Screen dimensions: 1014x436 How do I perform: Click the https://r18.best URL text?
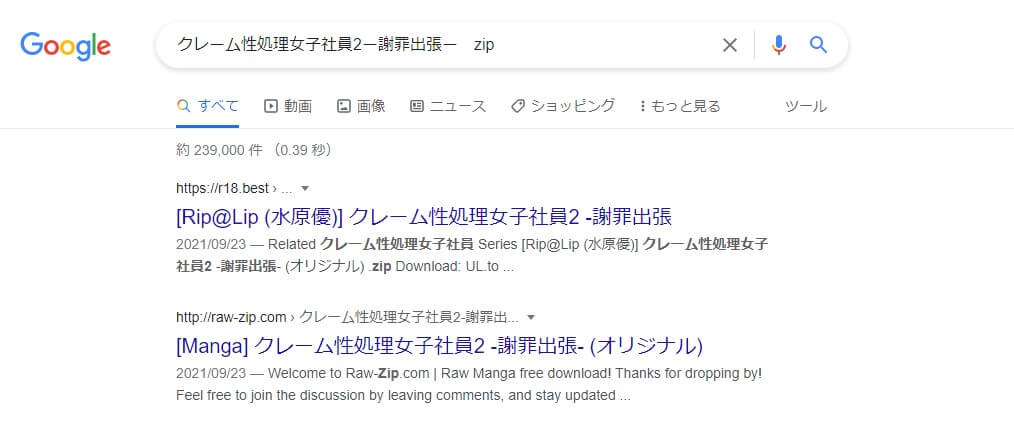[222, 188]
